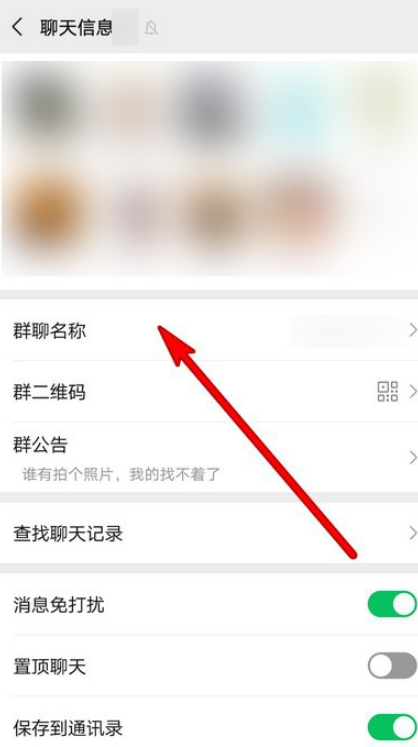This screenshot has width=418, height=747.
Task: Open the 群聊名称 row
Action: point(209,330)
